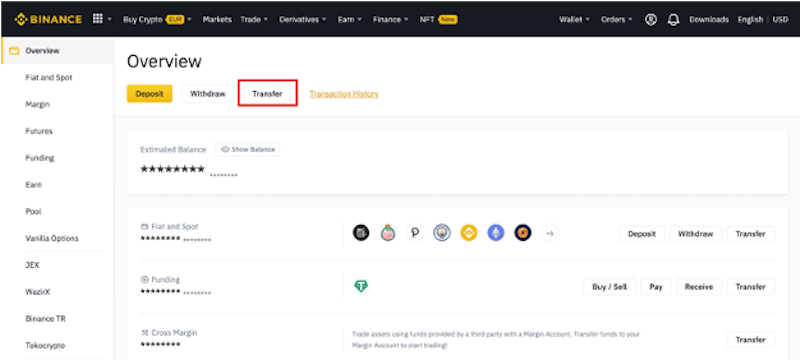Click Withdraw below the Overview heading
Viewport: 800px width, 360px height.
tap(208, 94)
